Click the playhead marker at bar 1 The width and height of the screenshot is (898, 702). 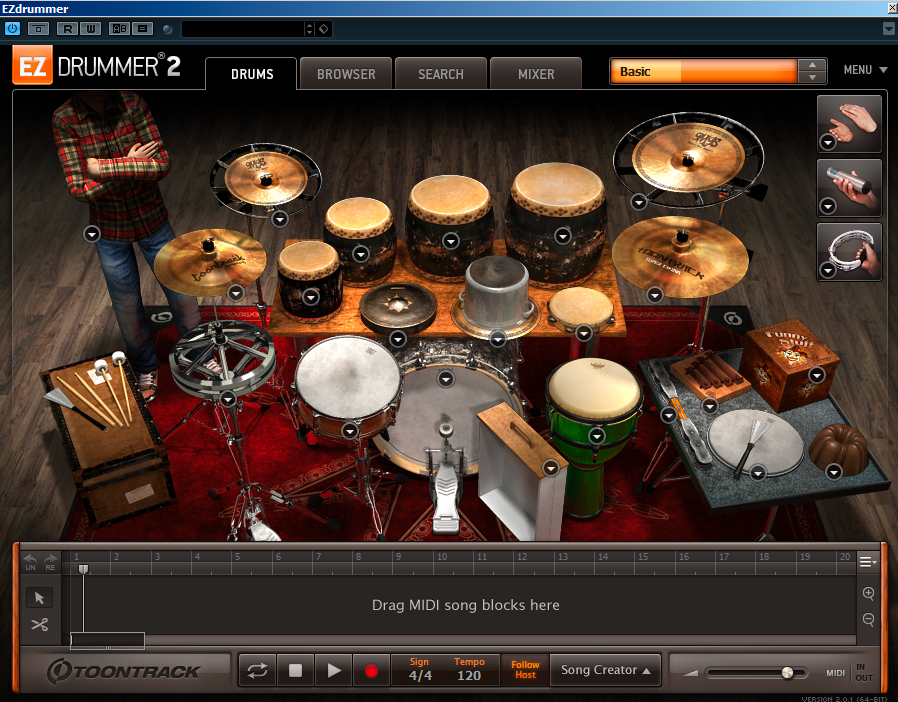click(x=84, y=569)
